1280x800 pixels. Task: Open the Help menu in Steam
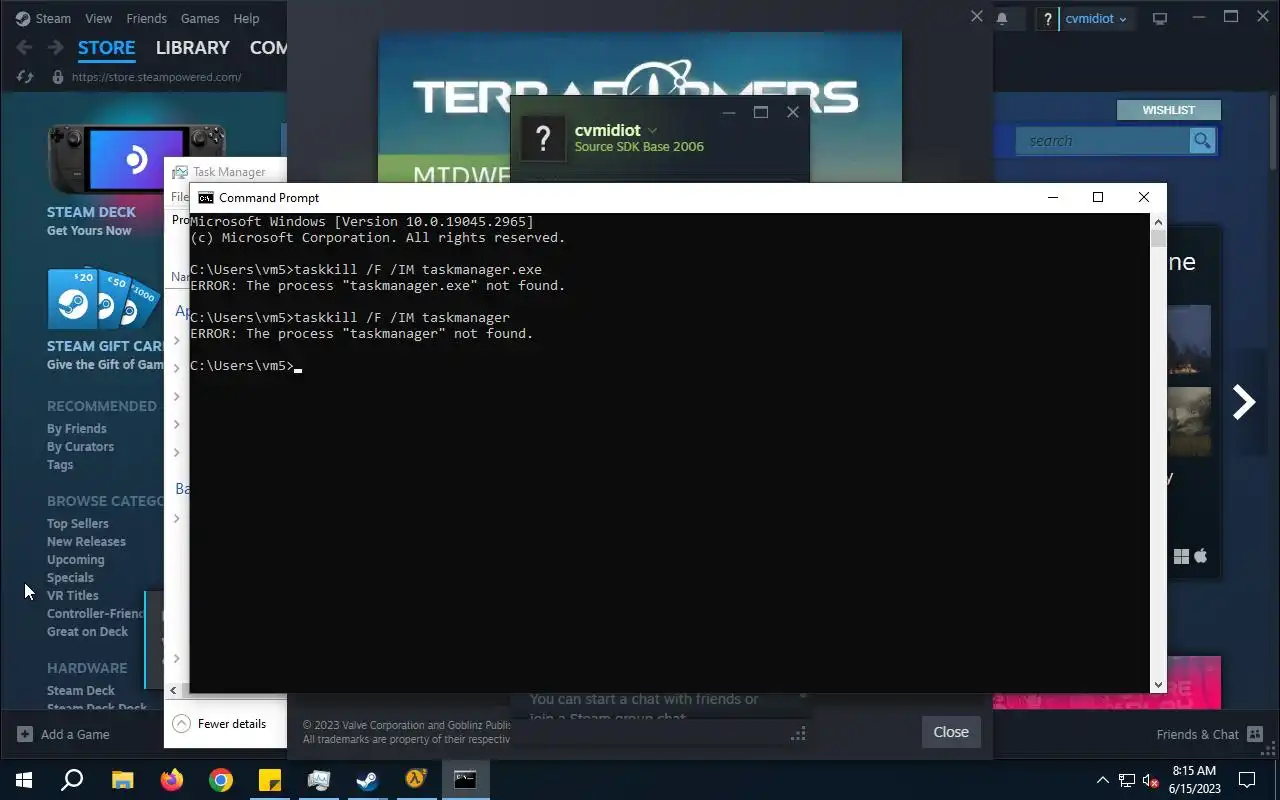pos(246,18)
